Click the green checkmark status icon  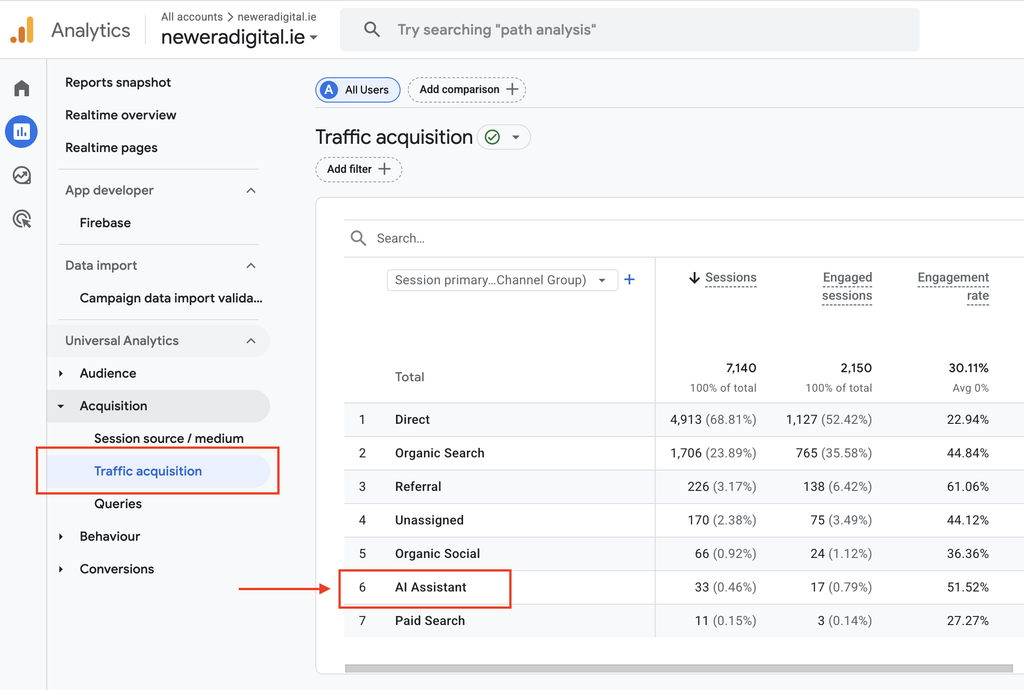492,137
